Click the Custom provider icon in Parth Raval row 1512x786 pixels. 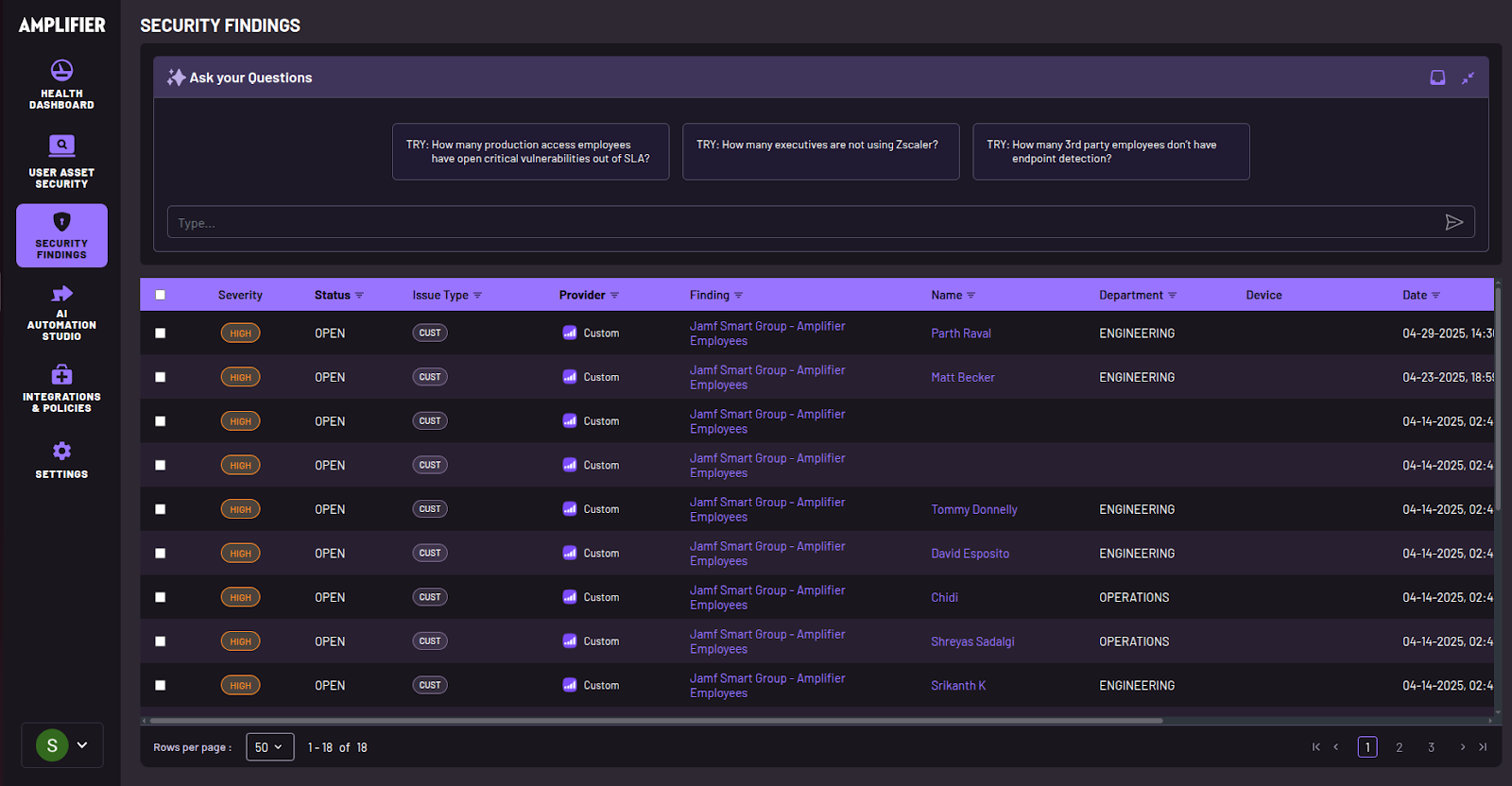(x=570, y=333)
